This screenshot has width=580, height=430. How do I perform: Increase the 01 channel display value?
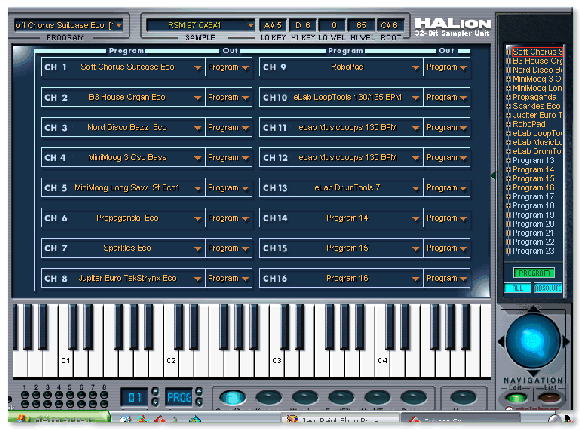pos(155,391)
